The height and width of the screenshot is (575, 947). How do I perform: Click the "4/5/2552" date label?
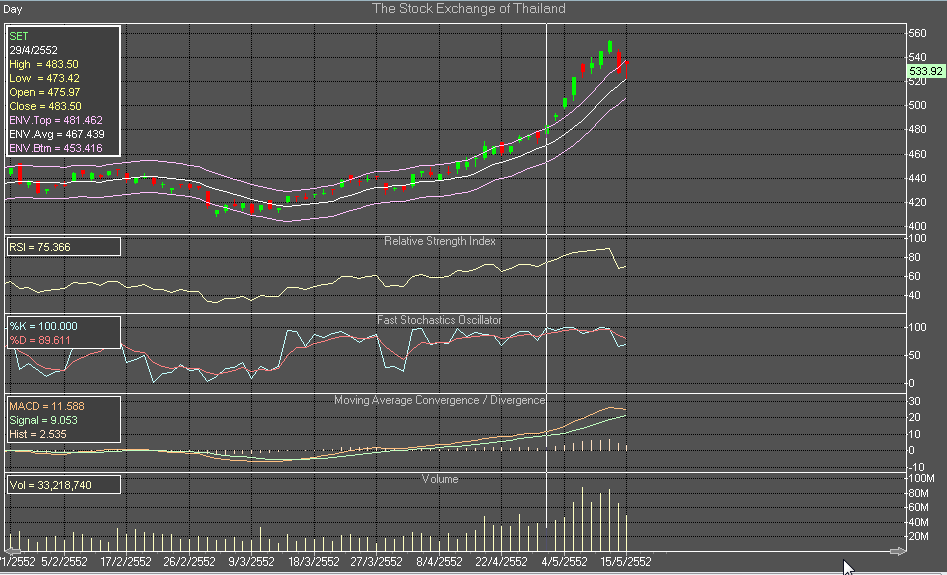click(x=564, y=562)
